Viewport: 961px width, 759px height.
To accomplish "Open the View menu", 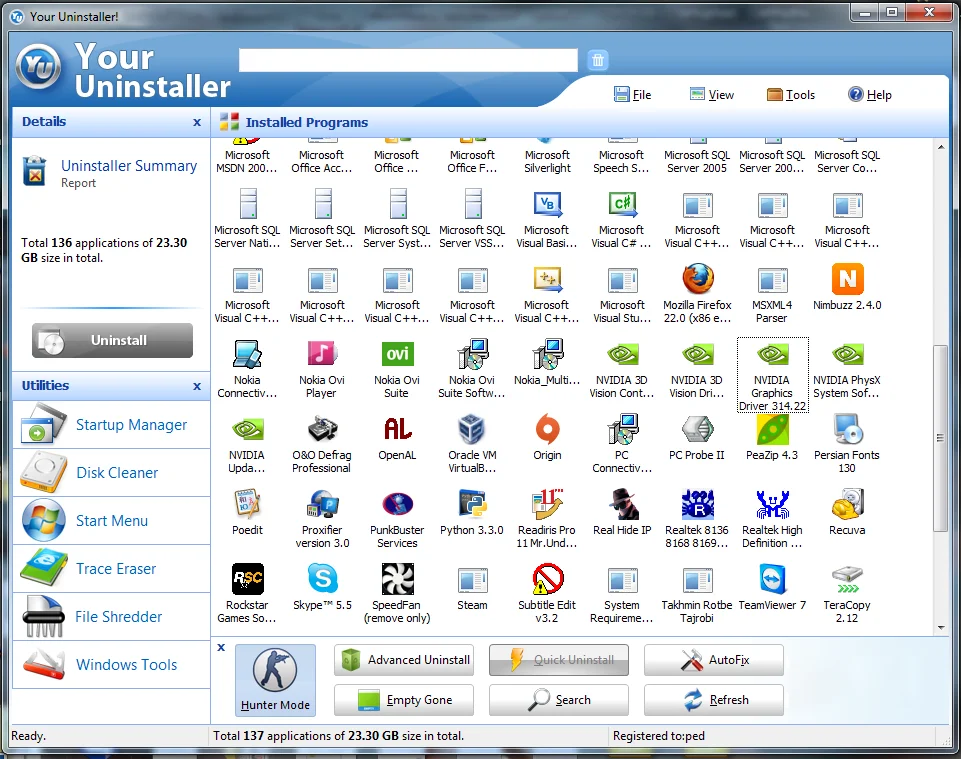I will 712,94.
